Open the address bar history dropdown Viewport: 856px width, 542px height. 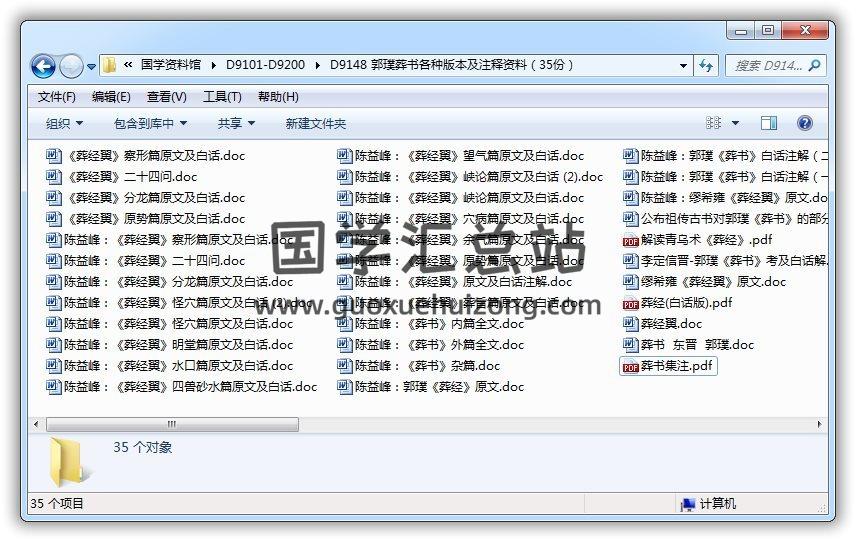pyautogui.click(x=684, y=65)
